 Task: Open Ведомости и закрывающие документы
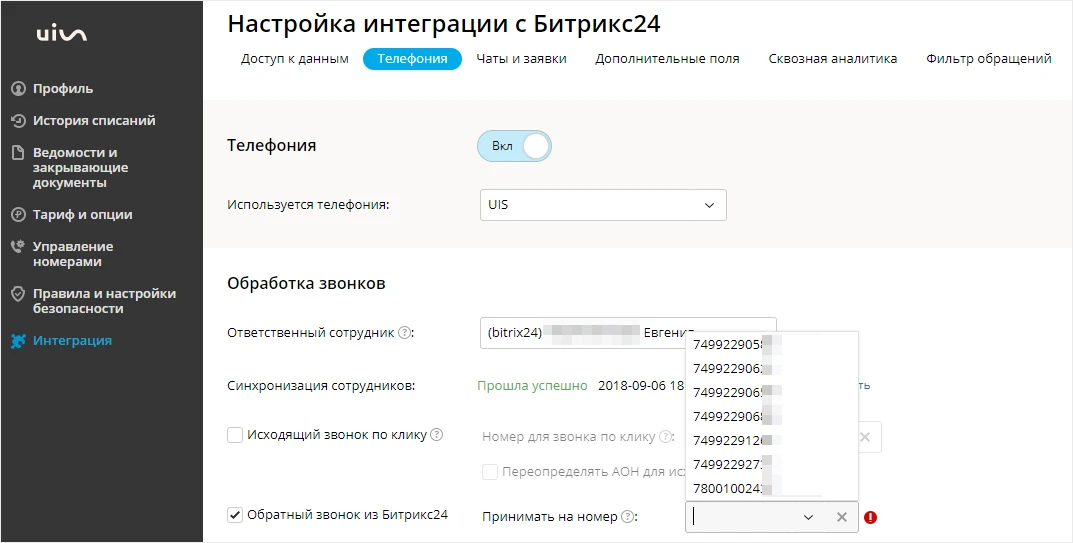(x=80, y=168)
